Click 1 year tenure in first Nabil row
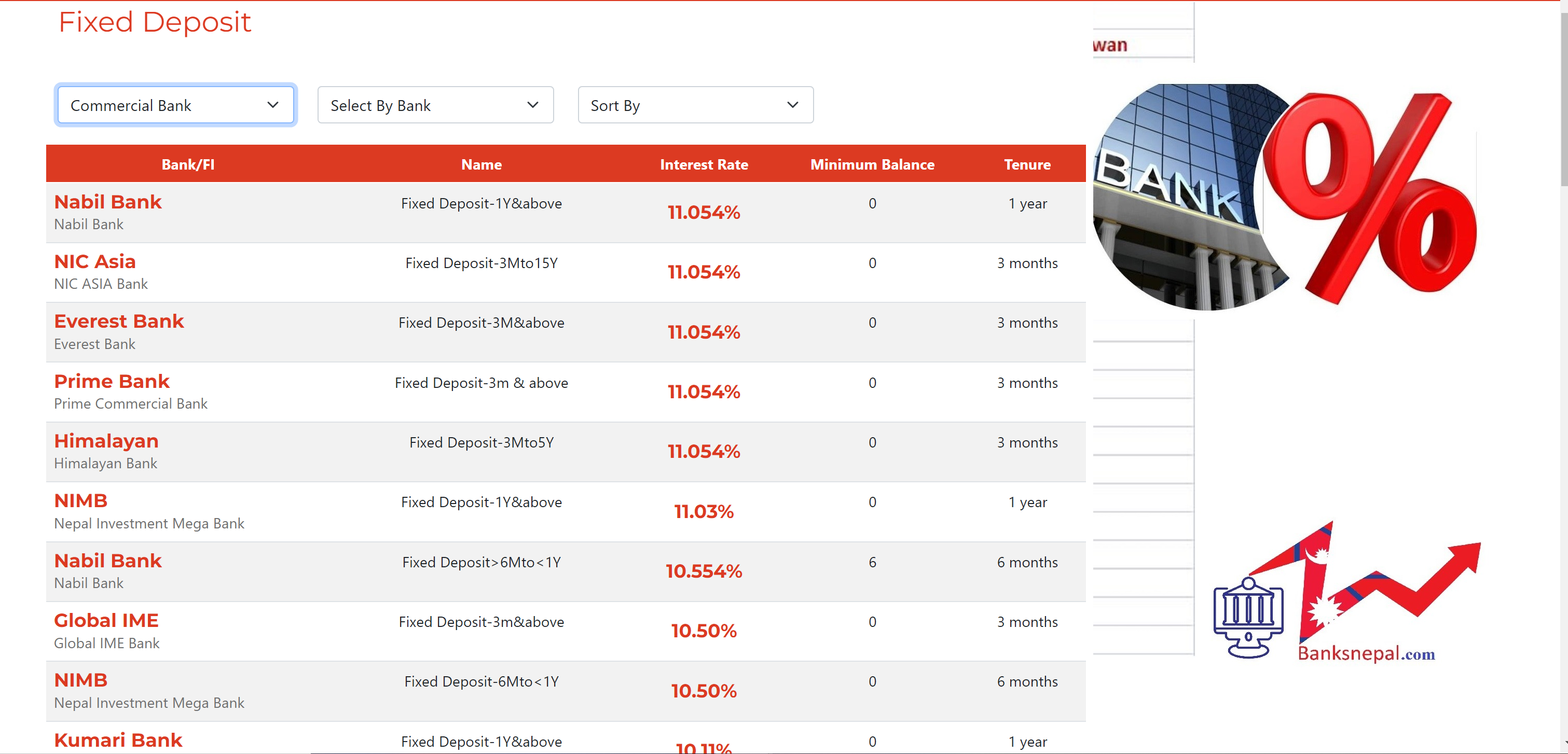This screenshot has width=1568, height=754. tap(1027, 204)
